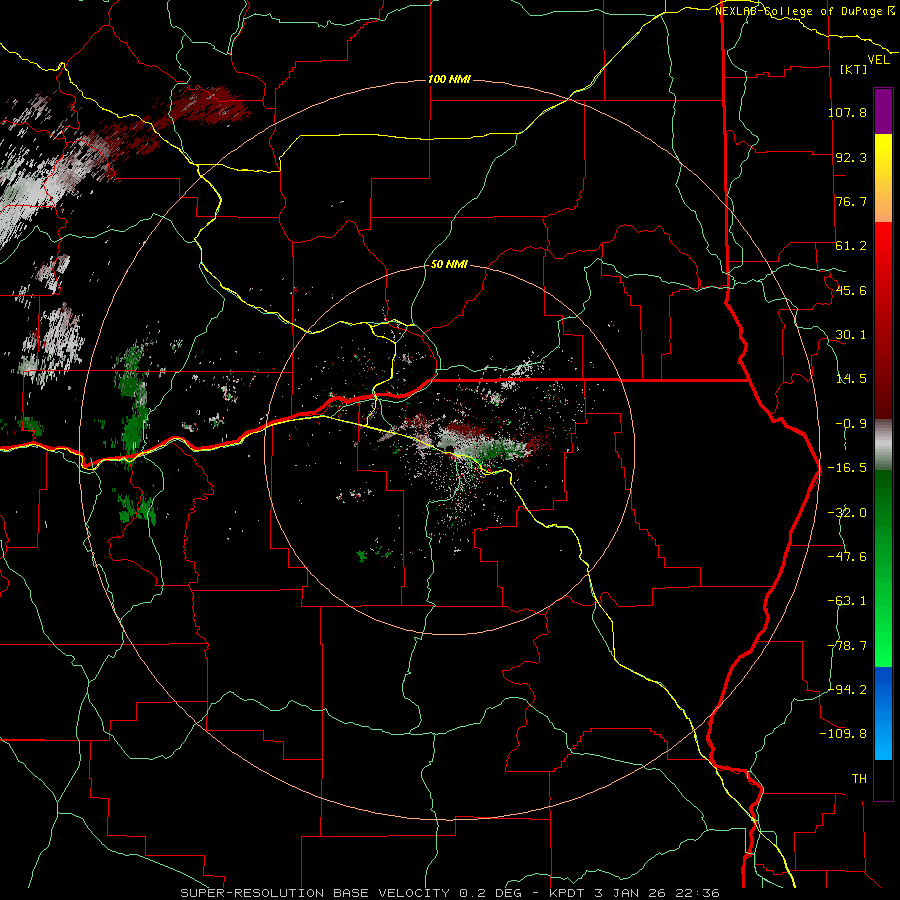The width and height of the screenshot is (900, 900).
Task: Click the "100 NMI" range ring label
Action: click(449, 79)
